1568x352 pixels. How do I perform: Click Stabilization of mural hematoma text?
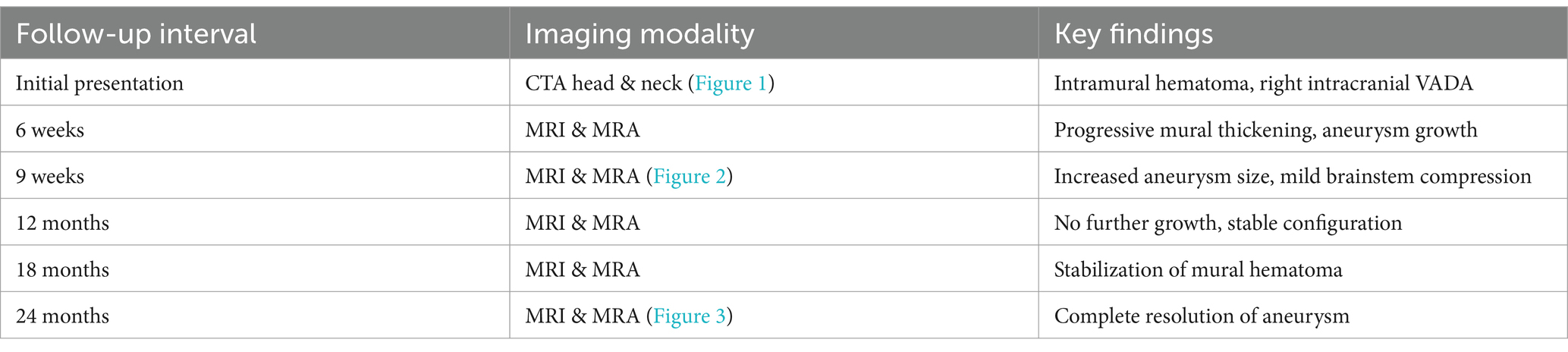click(1198, 269)
